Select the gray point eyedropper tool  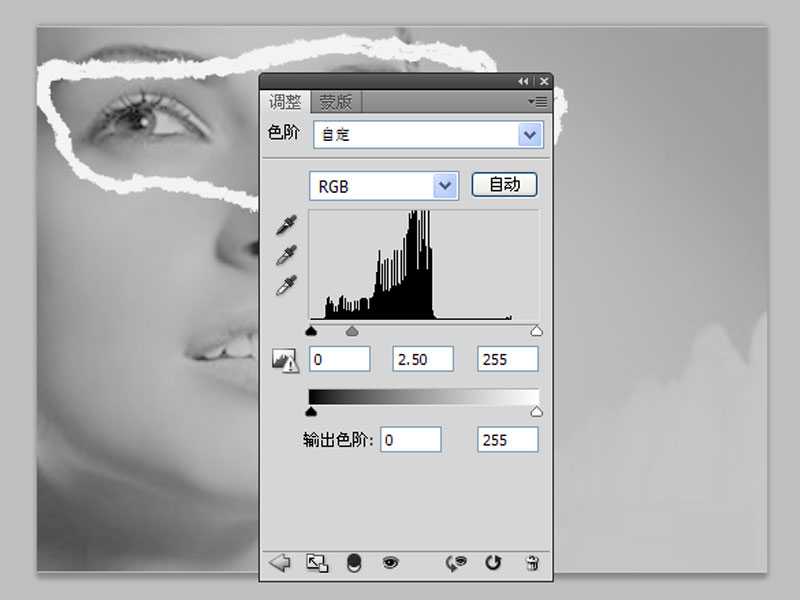tap(285, 254)
